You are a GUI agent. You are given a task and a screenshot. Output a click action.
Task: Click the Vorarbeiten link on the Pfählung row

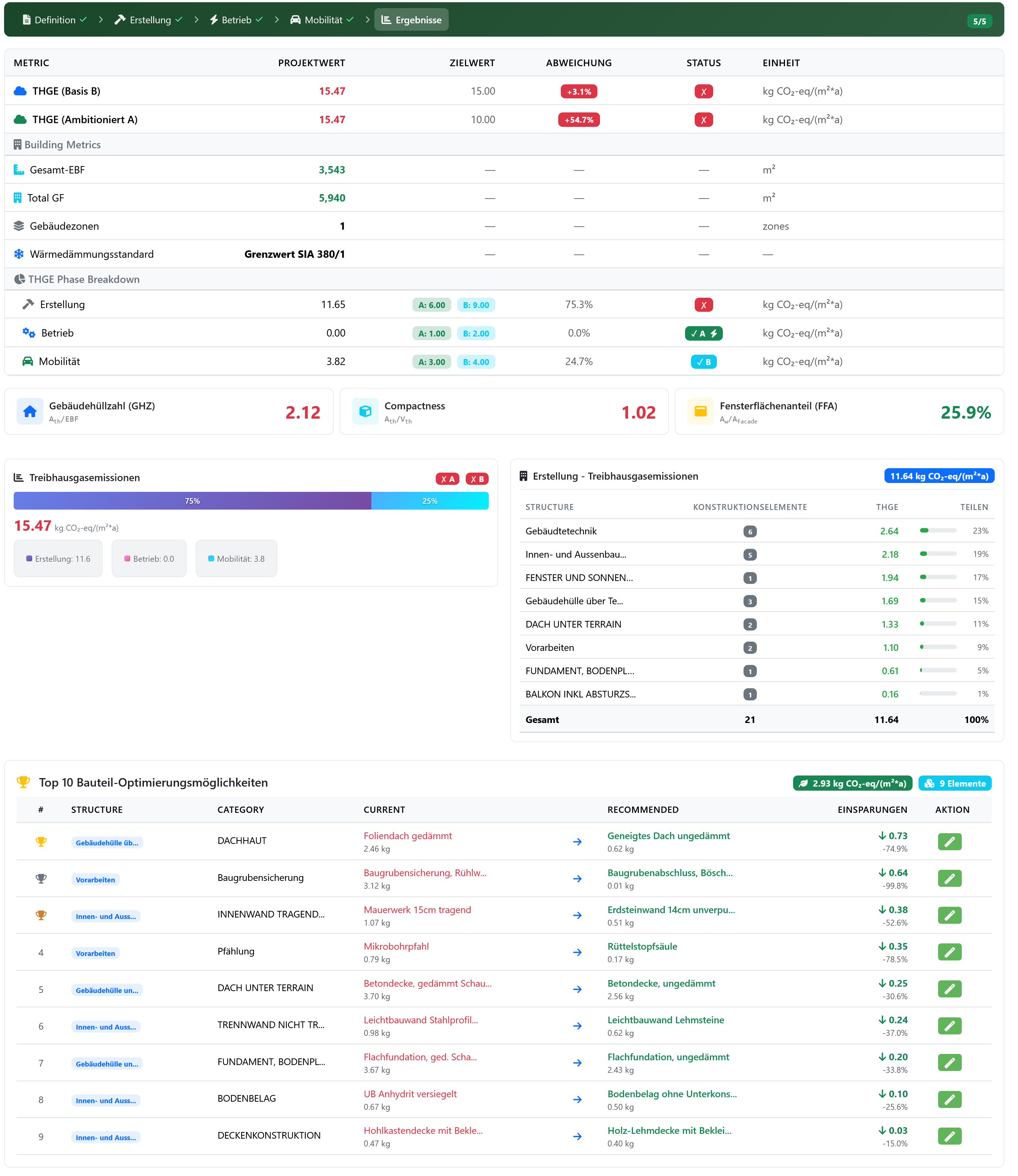(x=95, y=953)
